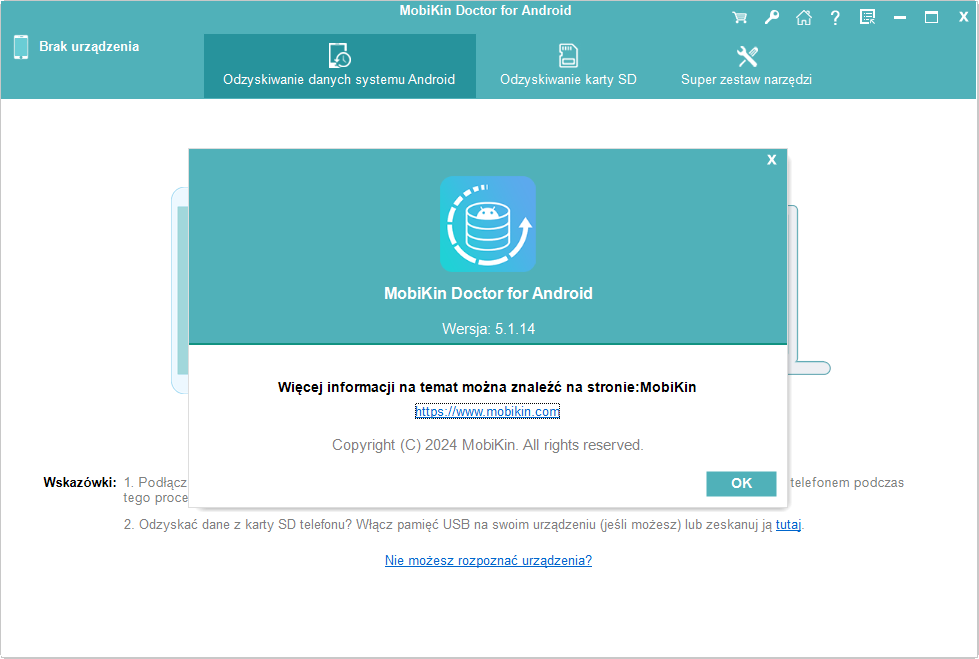Click the window title MobiKin Doctor for Android

[x=485, y=11]
